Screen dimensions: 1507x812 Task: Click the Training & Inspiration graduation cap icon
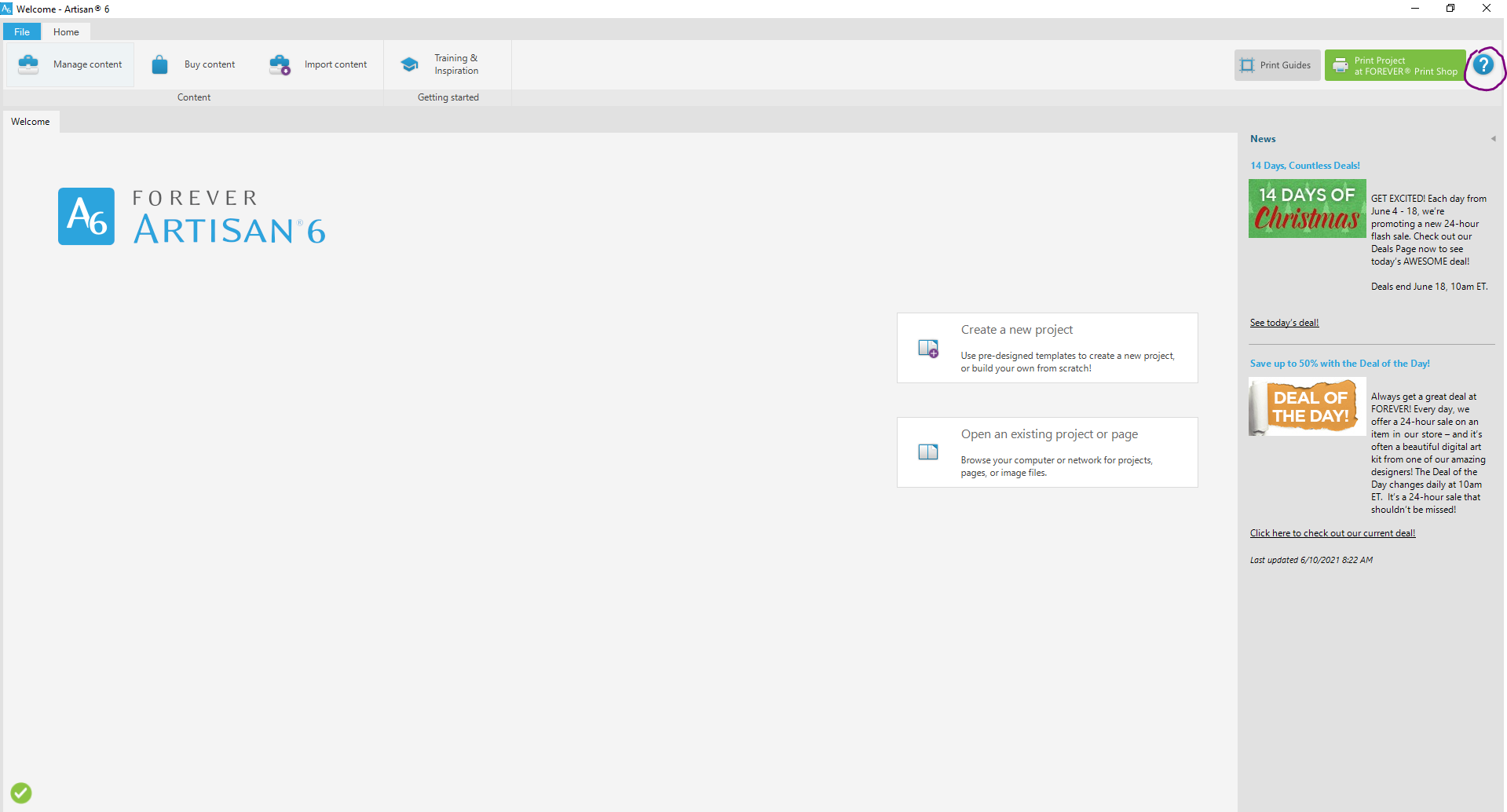pos(409,64)
